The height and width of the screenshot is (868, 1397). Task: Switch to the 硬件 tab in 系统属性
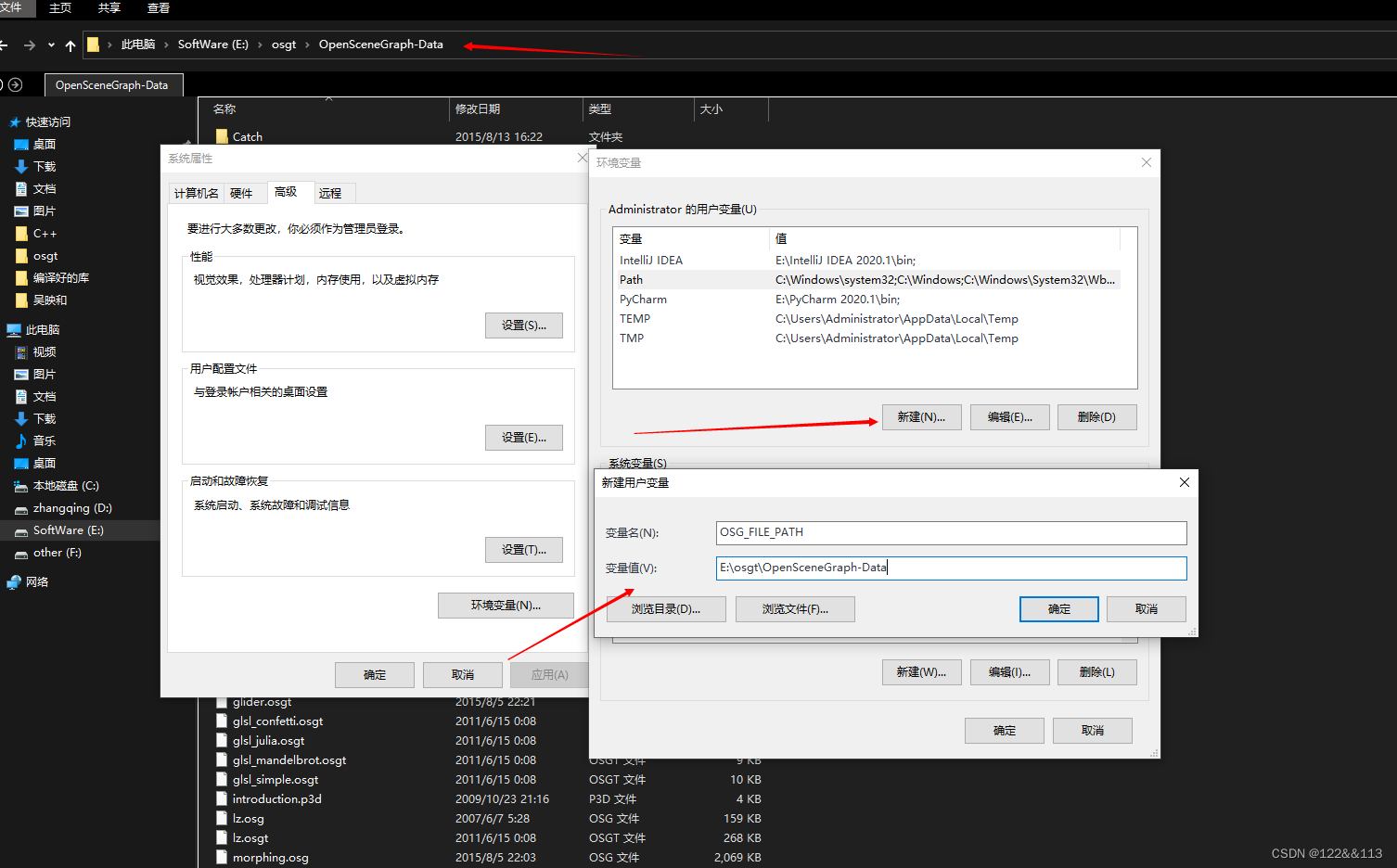tap(244, 193)
